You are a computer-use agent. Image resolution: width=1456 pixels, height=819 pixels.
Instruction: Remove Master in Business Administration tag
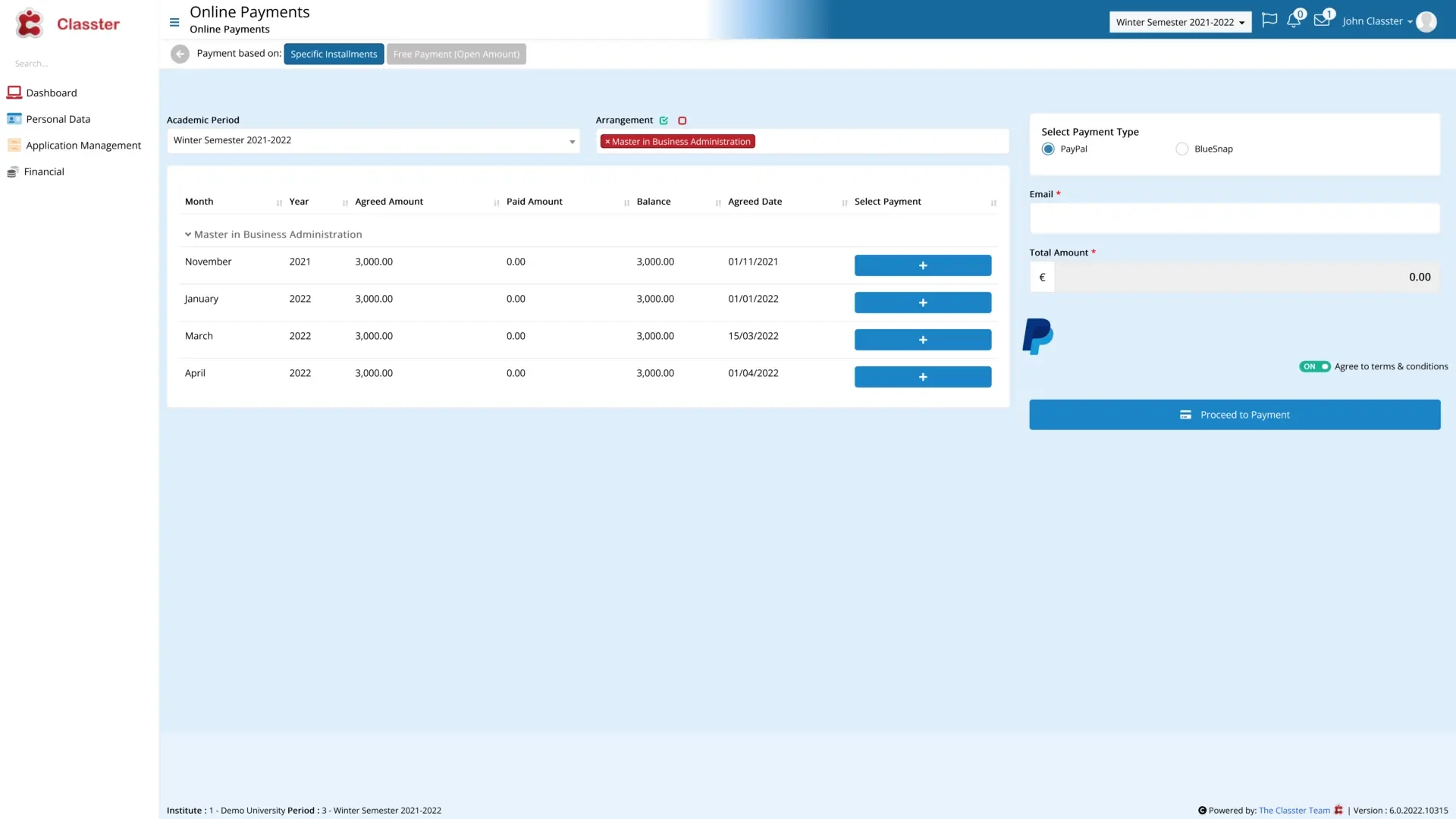tap(607, 142)
